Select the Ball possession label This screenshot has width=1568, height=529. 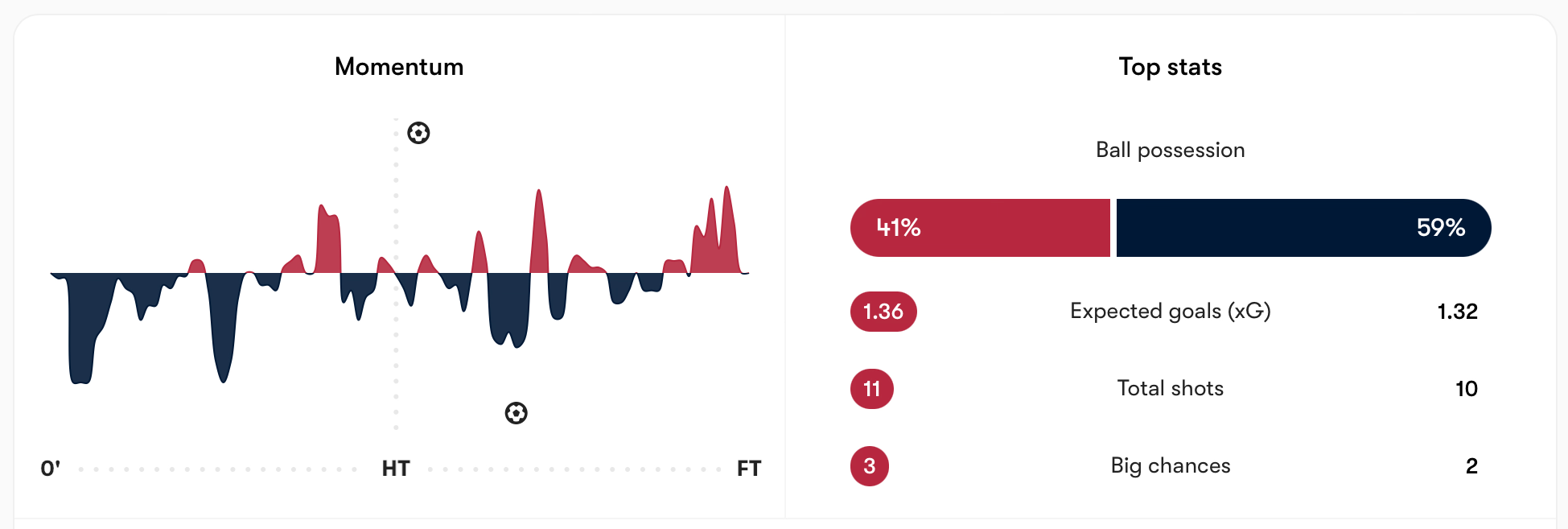pyautogui.click(x=1170, y=150)
